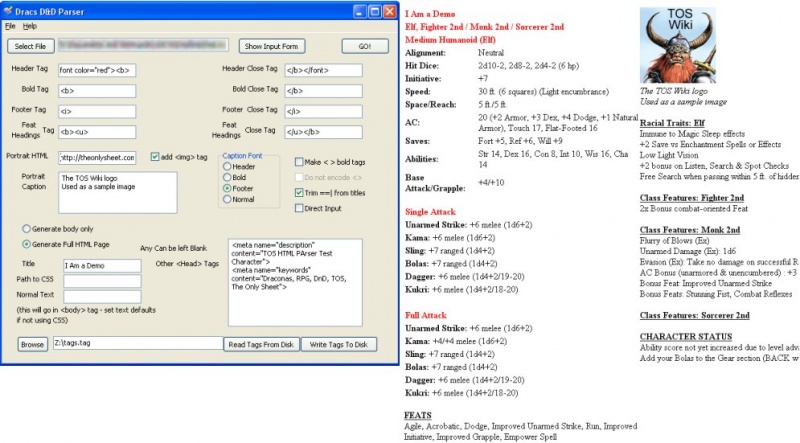This screenshot has width=800, height=443.
Task: Click the Bold Close Tag input field
Action: click(323, 91)
